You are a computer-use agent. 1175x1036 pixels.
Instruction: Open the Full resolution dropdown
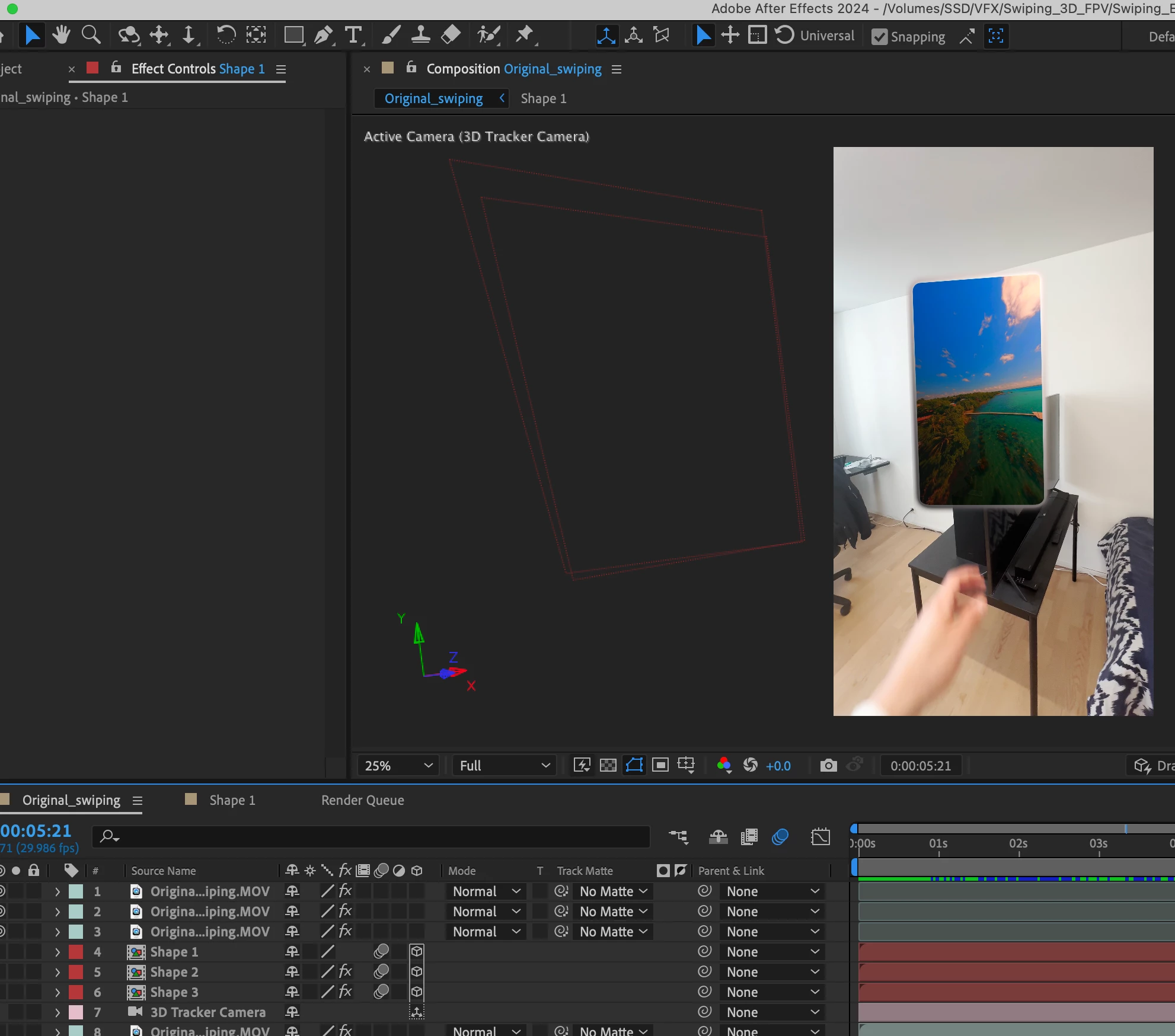[505, 766]
